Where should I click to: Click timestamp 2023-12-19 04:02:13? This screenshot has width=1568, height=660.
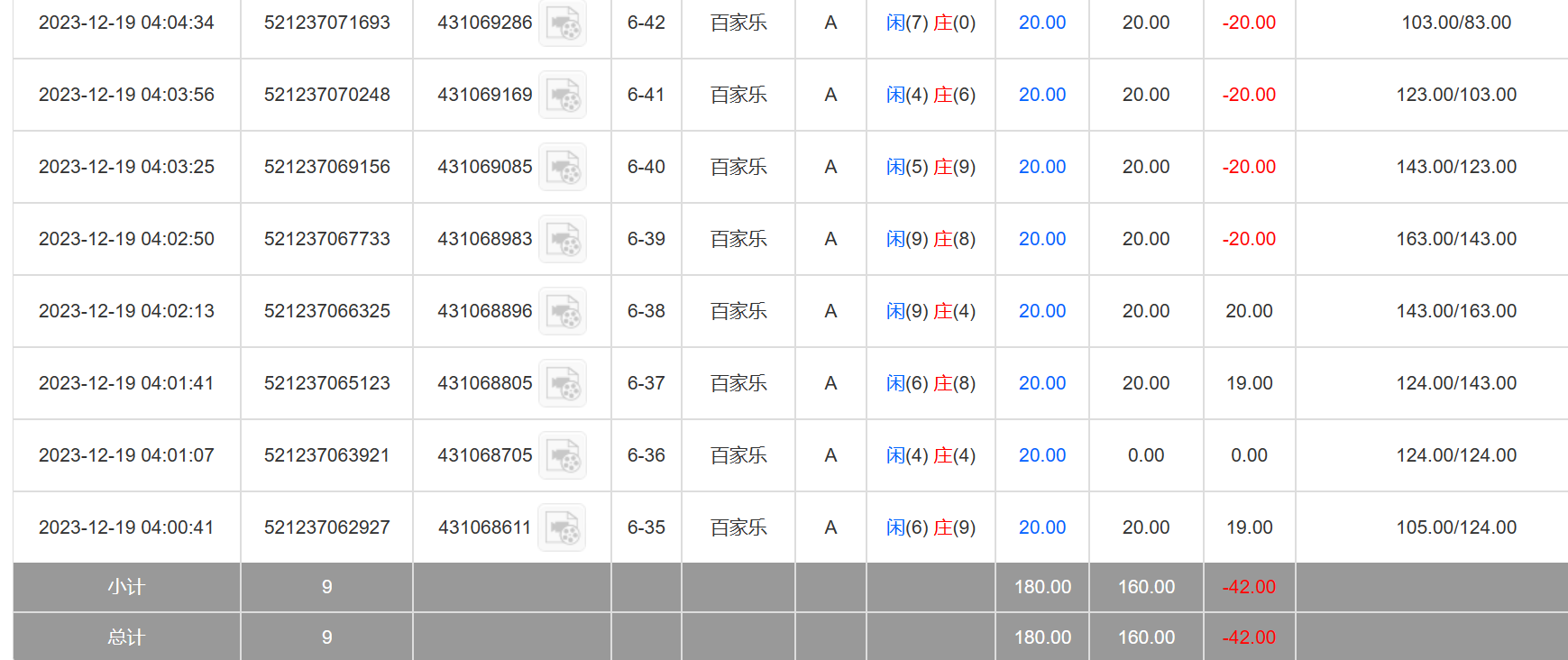(x=126, y=311)
